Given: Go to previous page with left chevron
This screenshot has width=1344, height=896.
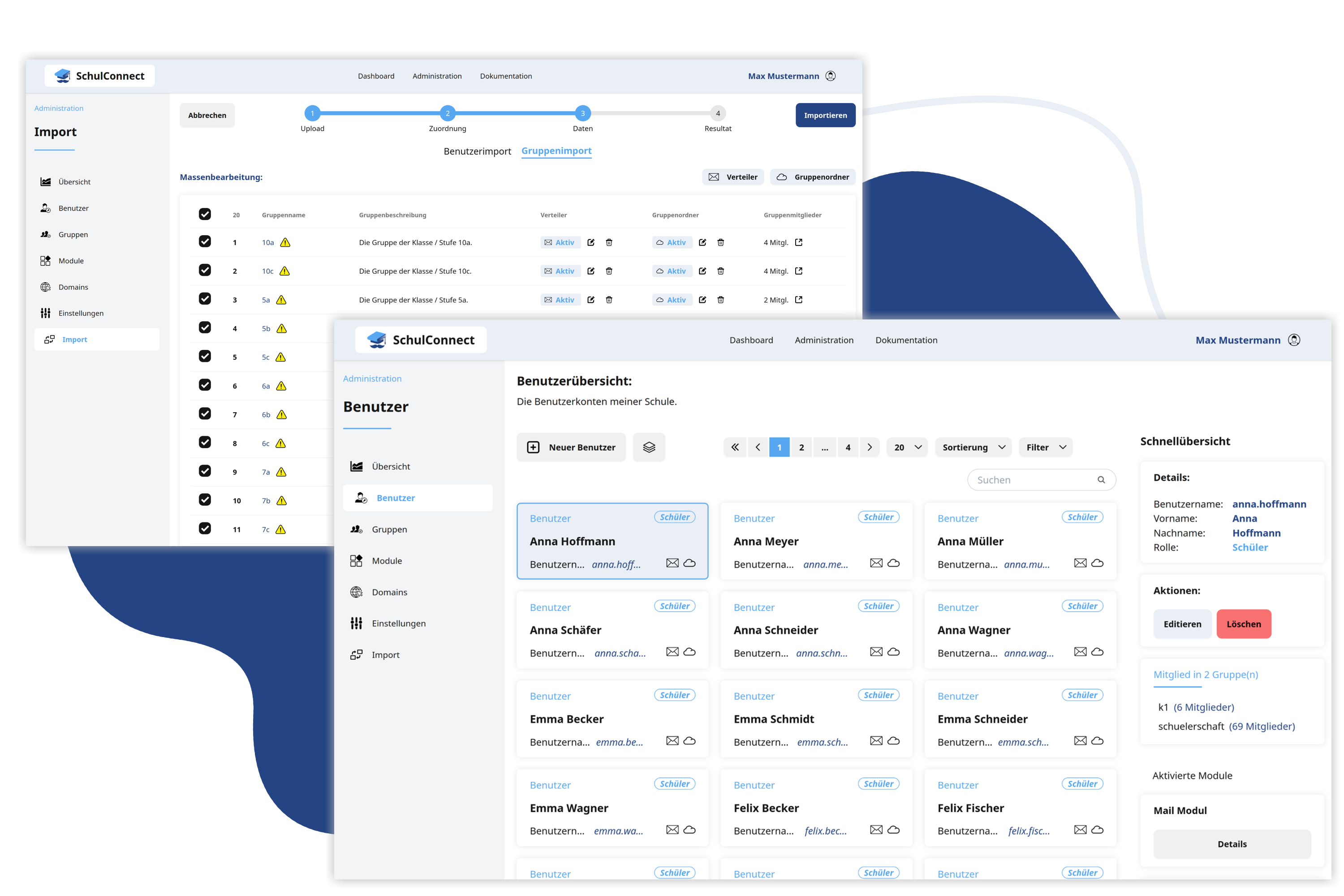Looking at the screenshot, I should [x=758, y=448].
